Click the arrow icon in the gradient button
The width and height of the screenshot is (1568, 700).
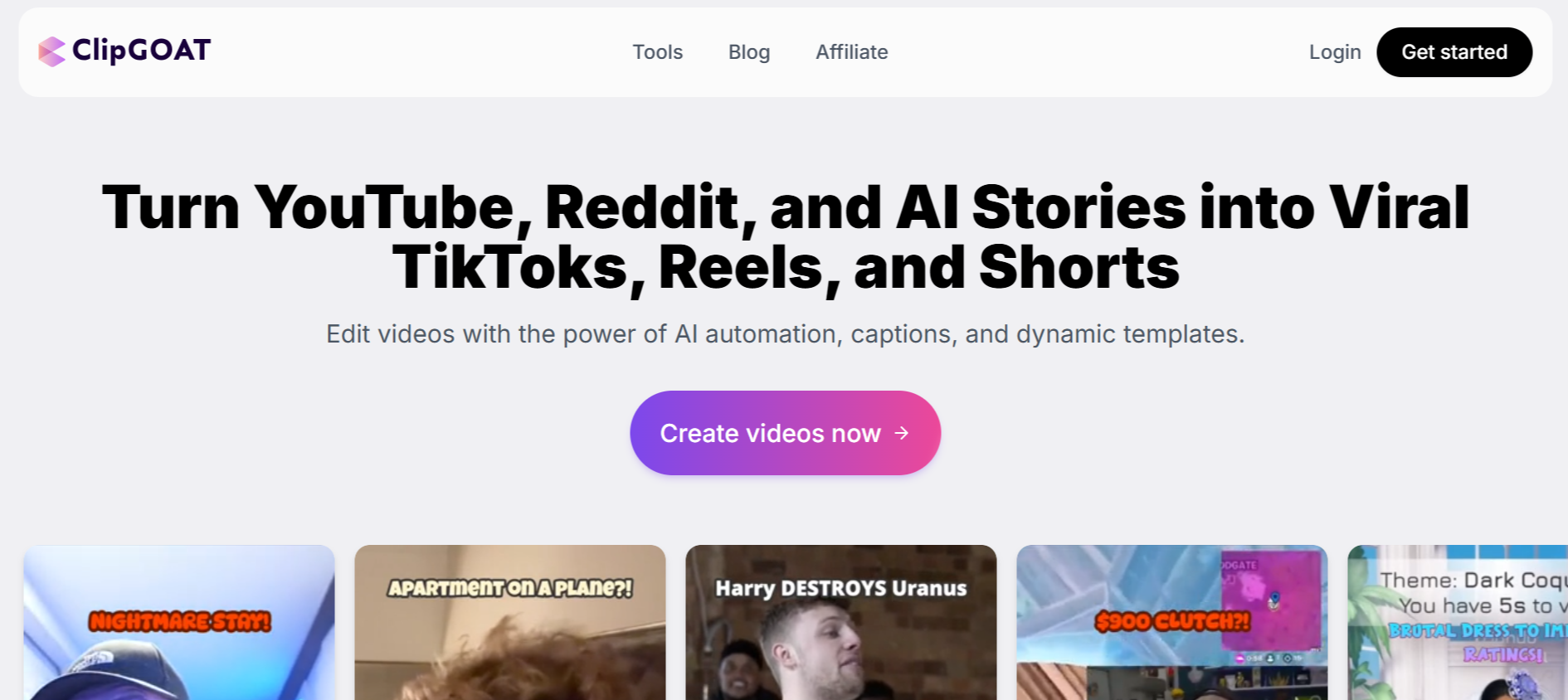coord(902,433)
